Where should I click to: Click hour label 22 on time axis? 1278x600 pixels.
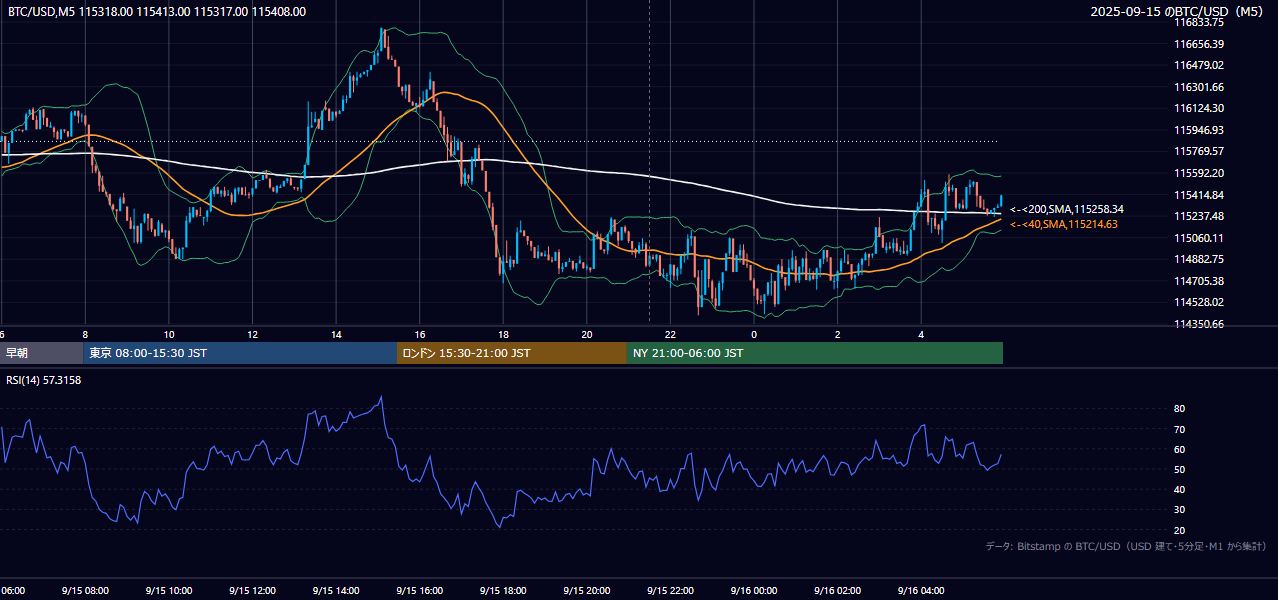(x=670, y=334)
